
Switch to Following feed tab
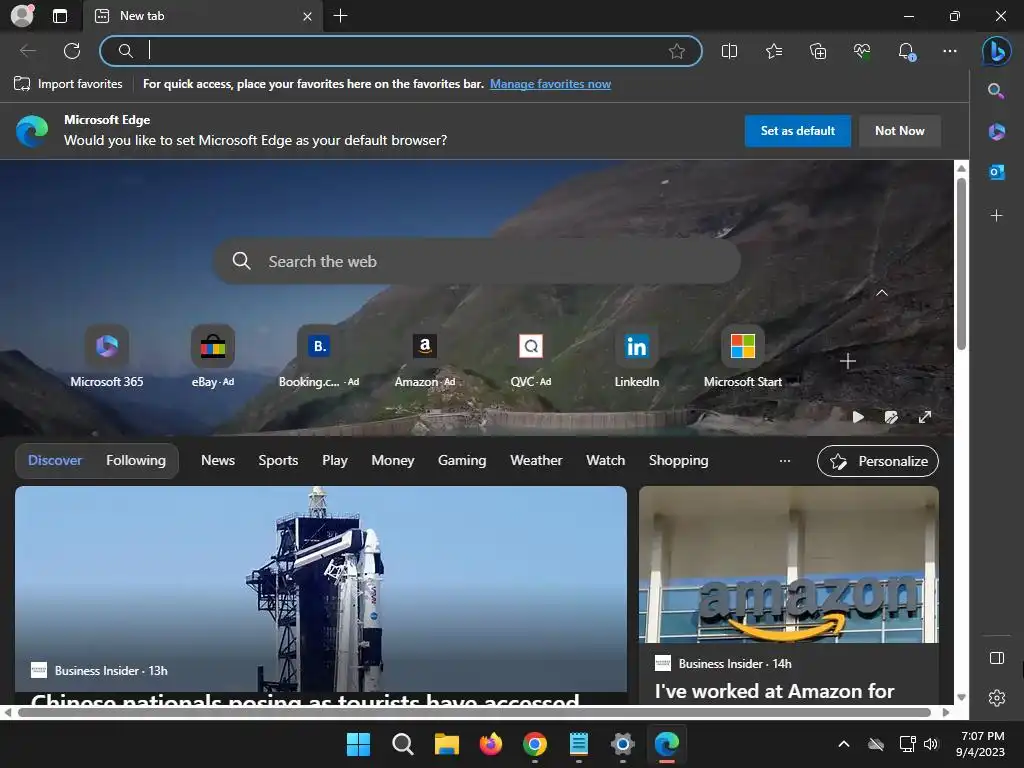(x=136, y=460)
